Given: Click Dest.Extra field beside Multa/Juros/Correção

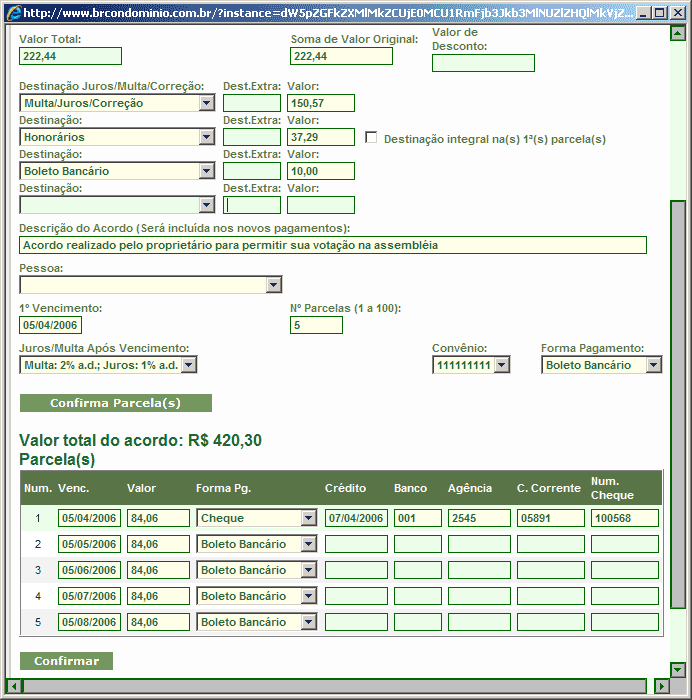Looking at the screenshot, I should coord(252,103).
